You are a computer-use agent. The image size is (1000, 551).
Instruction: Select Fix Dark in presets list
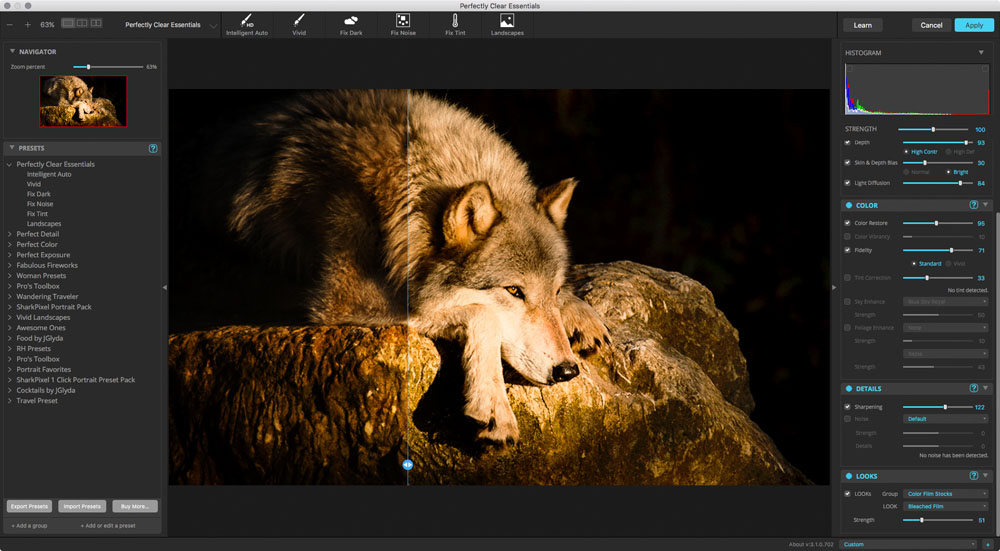(x=38, y=194)
